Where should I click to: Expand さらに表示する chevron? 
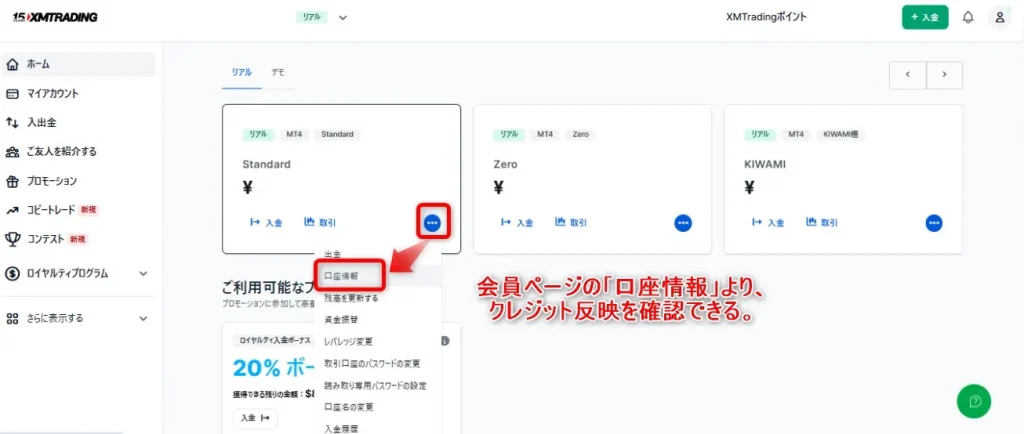[x=144, y=318]
